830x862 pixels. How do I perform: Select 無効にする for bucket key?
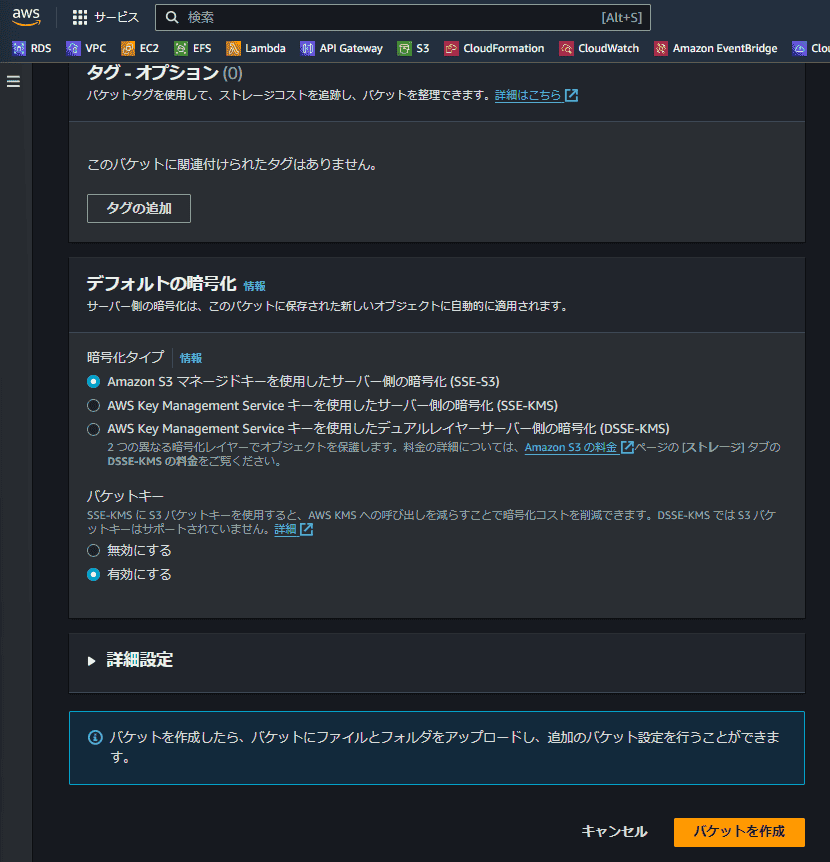pyautogui.click(x=93, y=550)
